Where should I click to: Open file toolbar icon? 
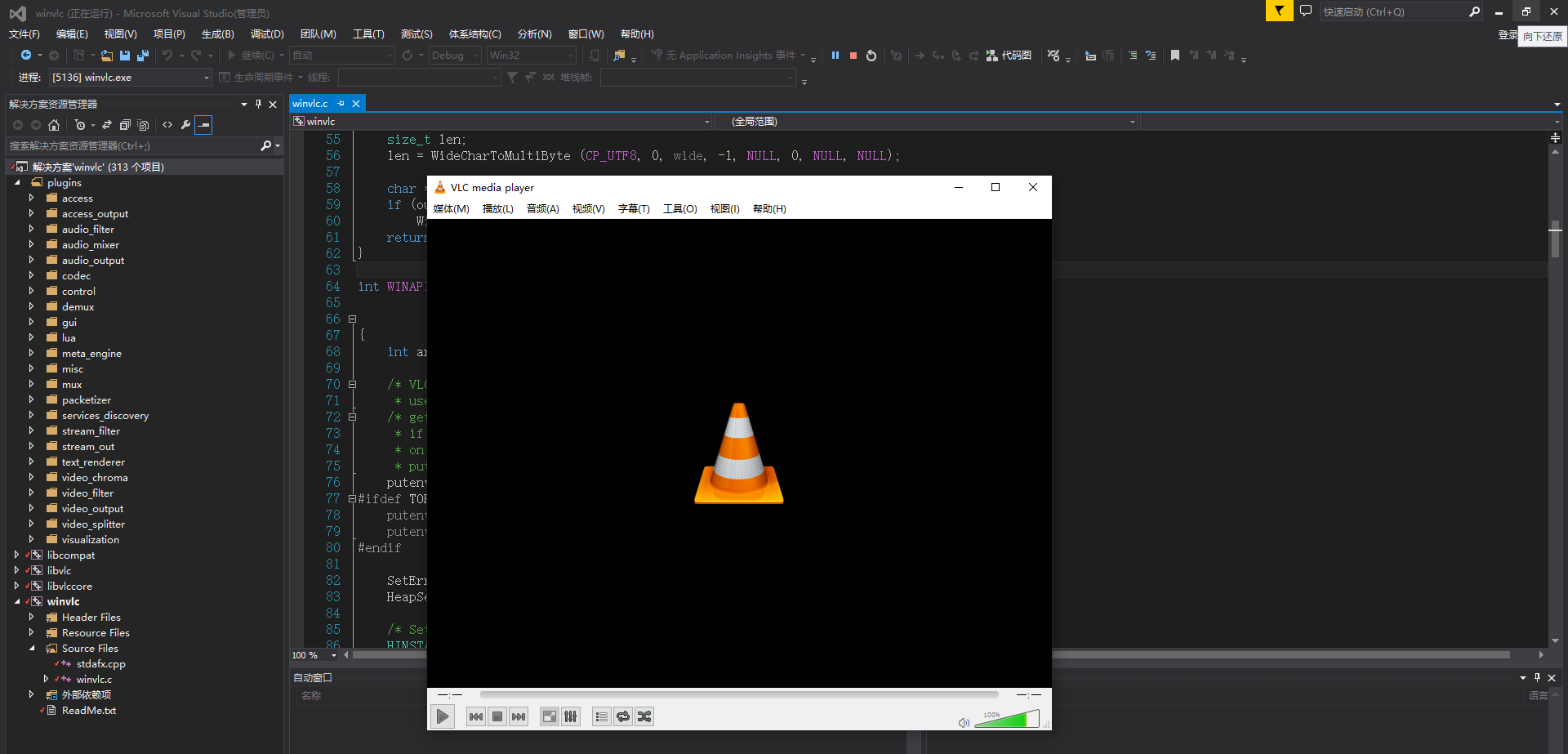coord(106,56)
